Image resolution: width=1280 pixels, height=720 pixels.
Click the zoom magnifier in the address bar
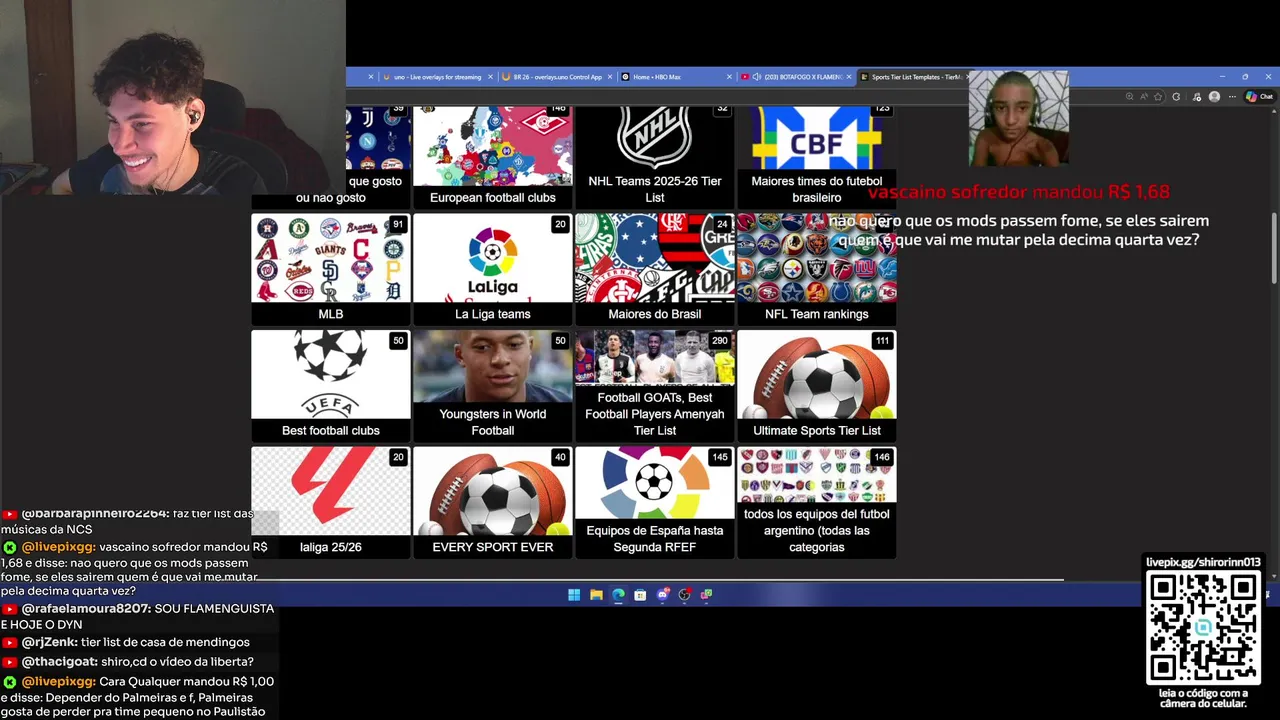1129,97
